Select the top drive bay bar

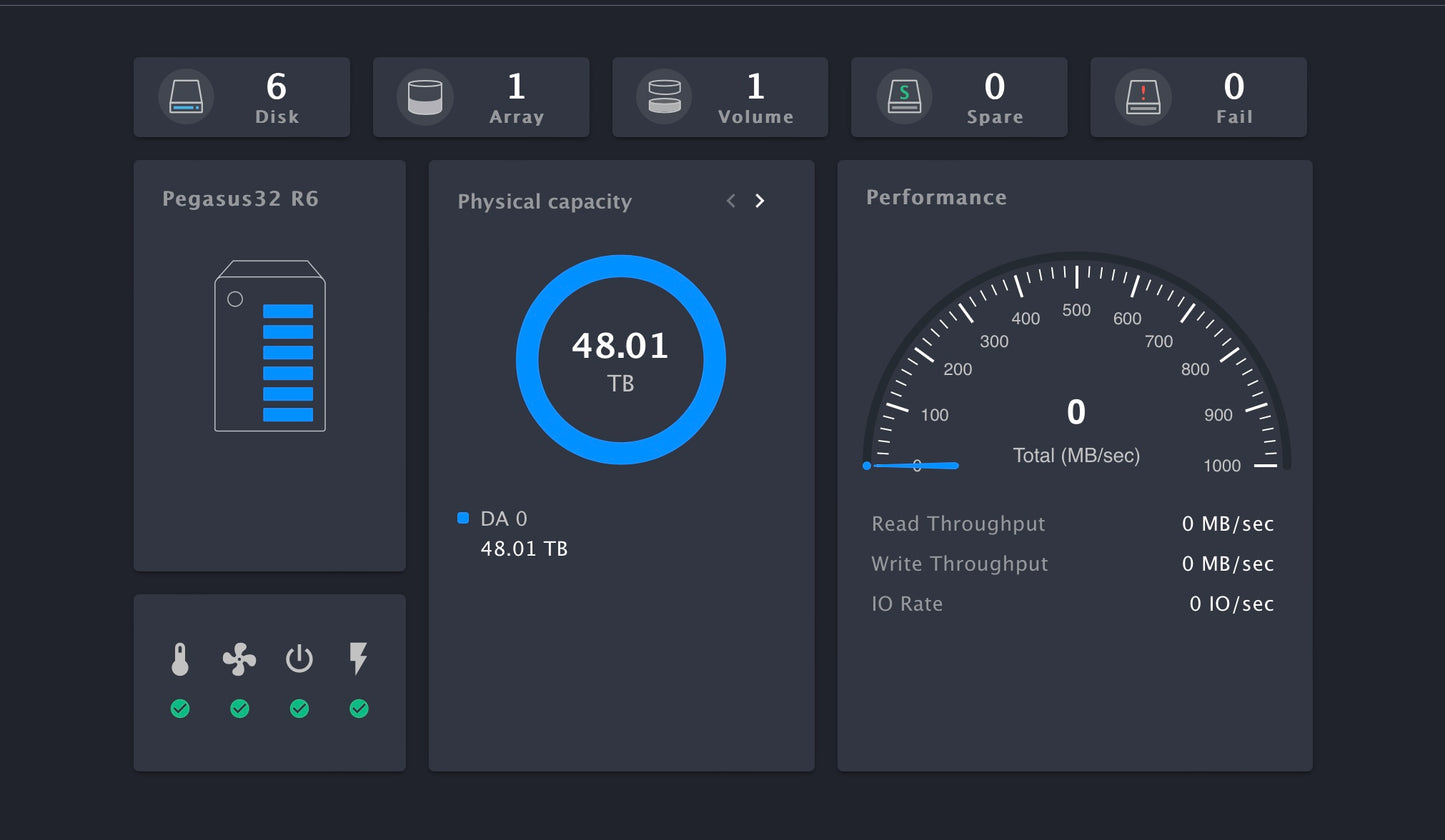288,311
